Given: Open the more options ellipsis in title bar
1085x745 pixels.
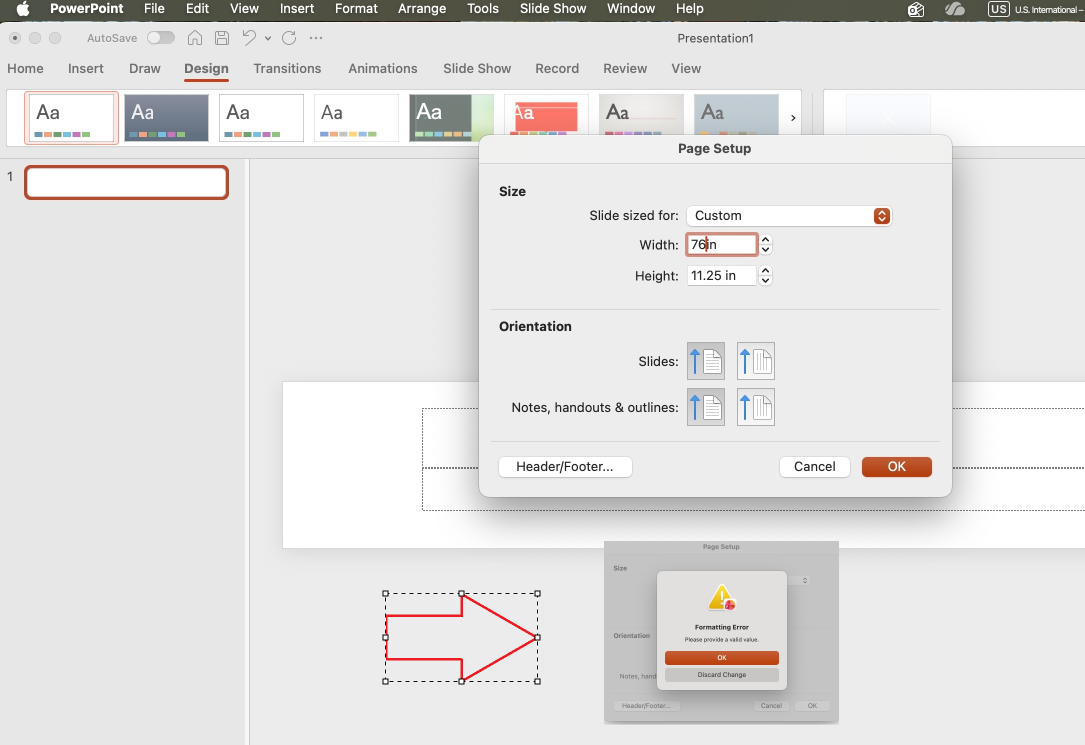Looking at the screenshot, I should (x=316, y=38).
